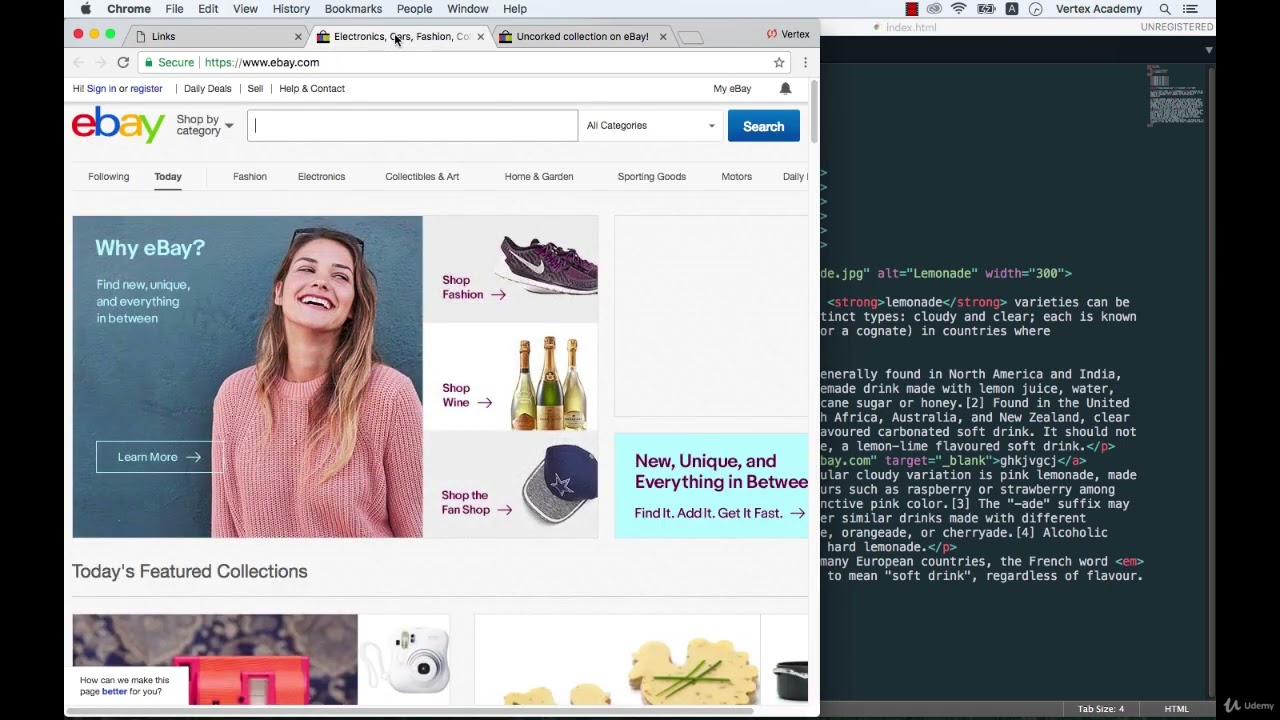The width and height of the screenshot is (1280, 720).
Task: Switch to the Uncorked collection on eBay tab
Action: [x=582, y=37]
